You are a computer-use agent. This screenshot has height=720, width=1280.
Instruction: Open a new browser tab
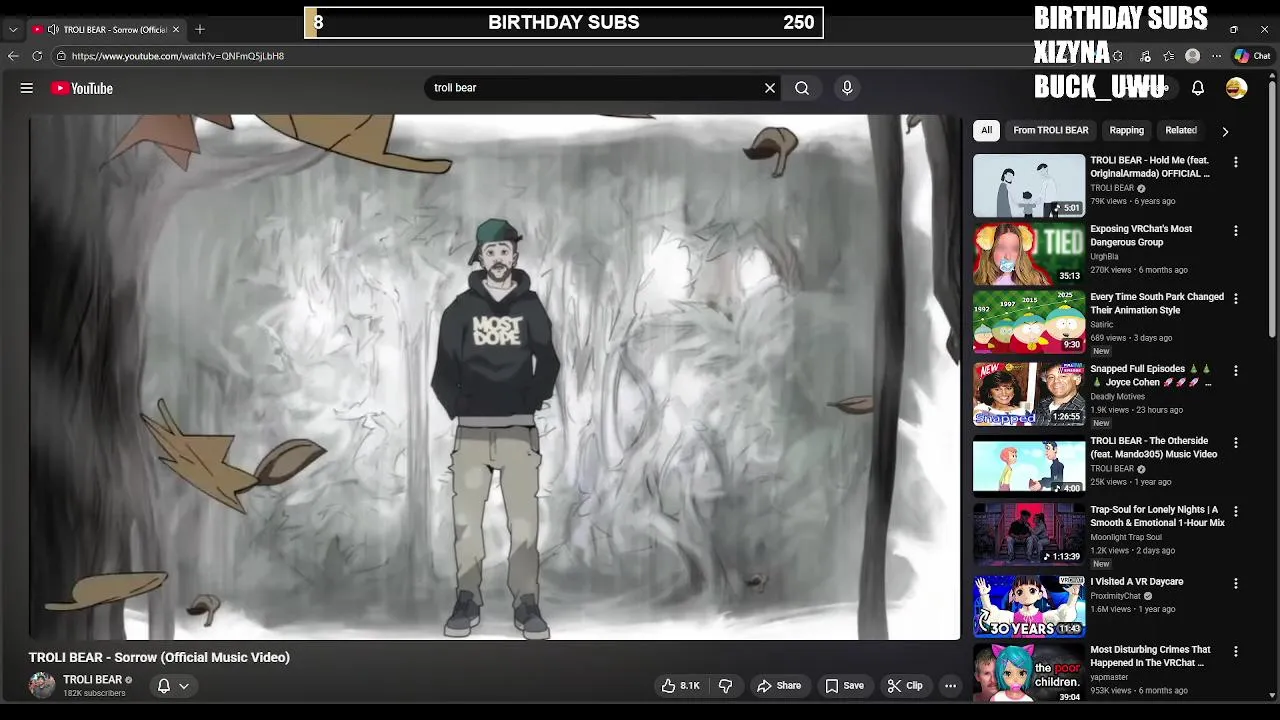[200, 29]
